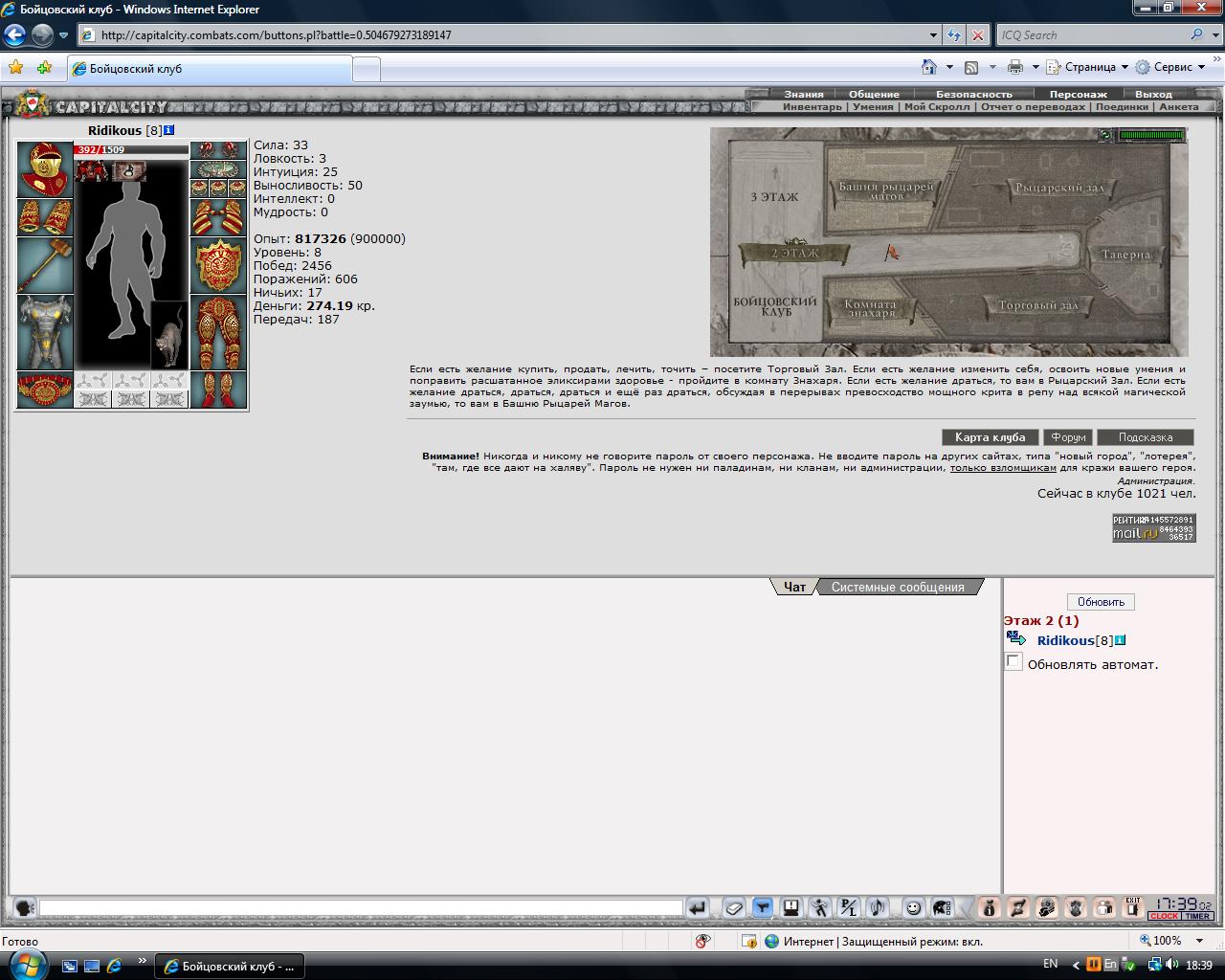Open the Анкета link
Viewport: 1225px width, 980px height.
1178,106
